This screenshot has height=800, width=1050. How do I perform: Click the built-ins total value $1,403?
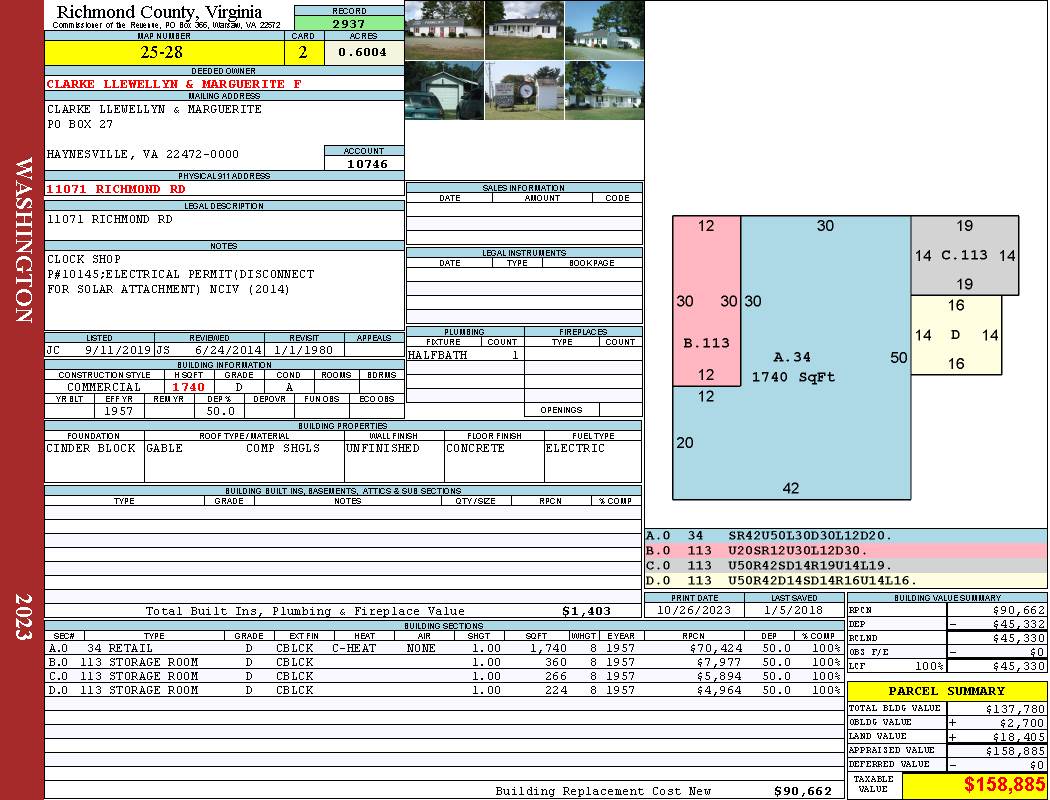point(587,611)
